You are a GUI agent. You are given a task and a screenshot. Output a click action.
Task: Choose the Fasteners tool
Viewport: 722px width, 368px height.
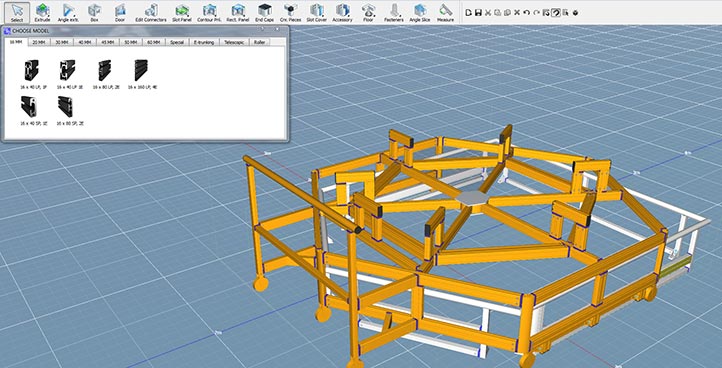pos(394,12)
